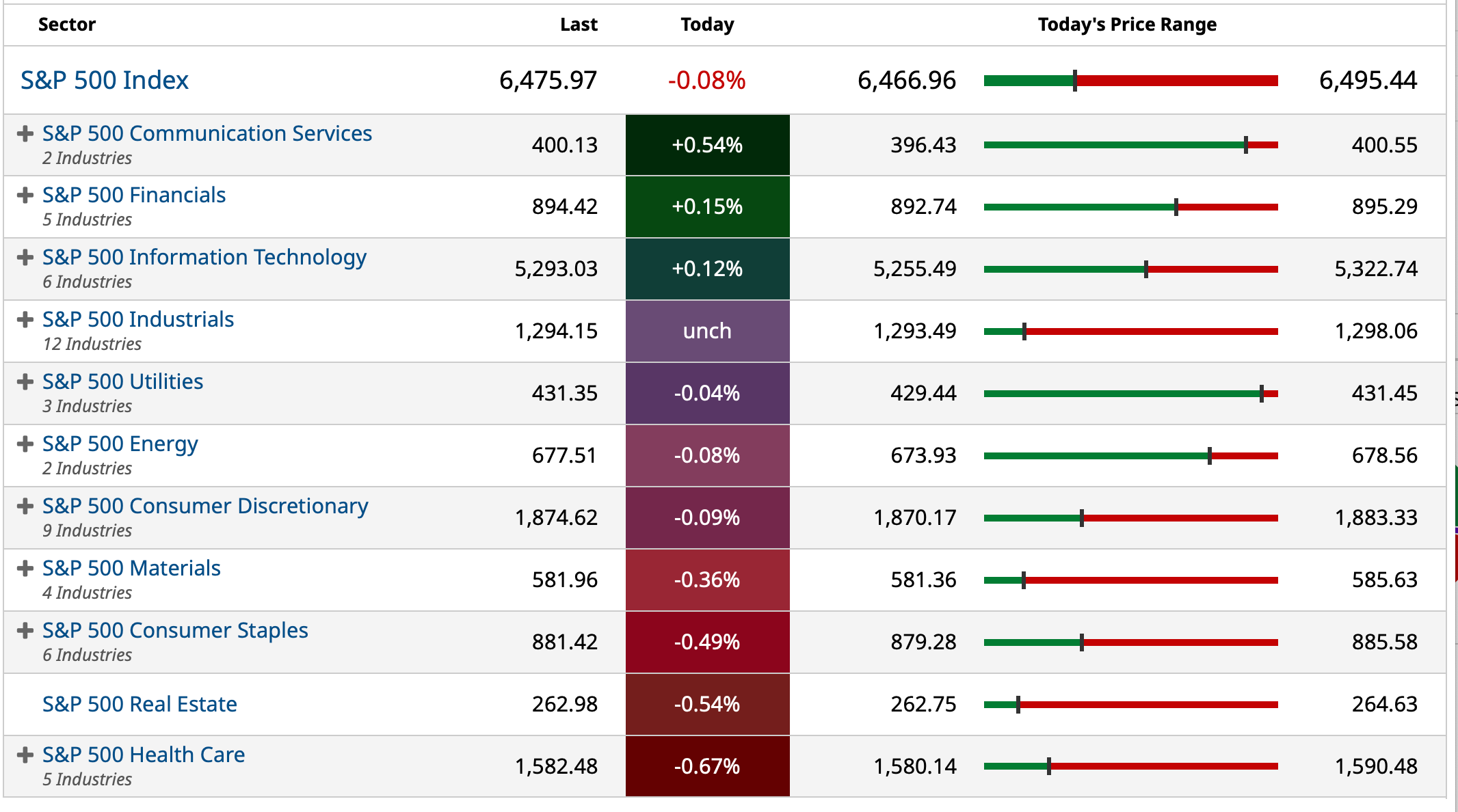
Task: Click the plus icon next to Utilities
Action: 25,381
